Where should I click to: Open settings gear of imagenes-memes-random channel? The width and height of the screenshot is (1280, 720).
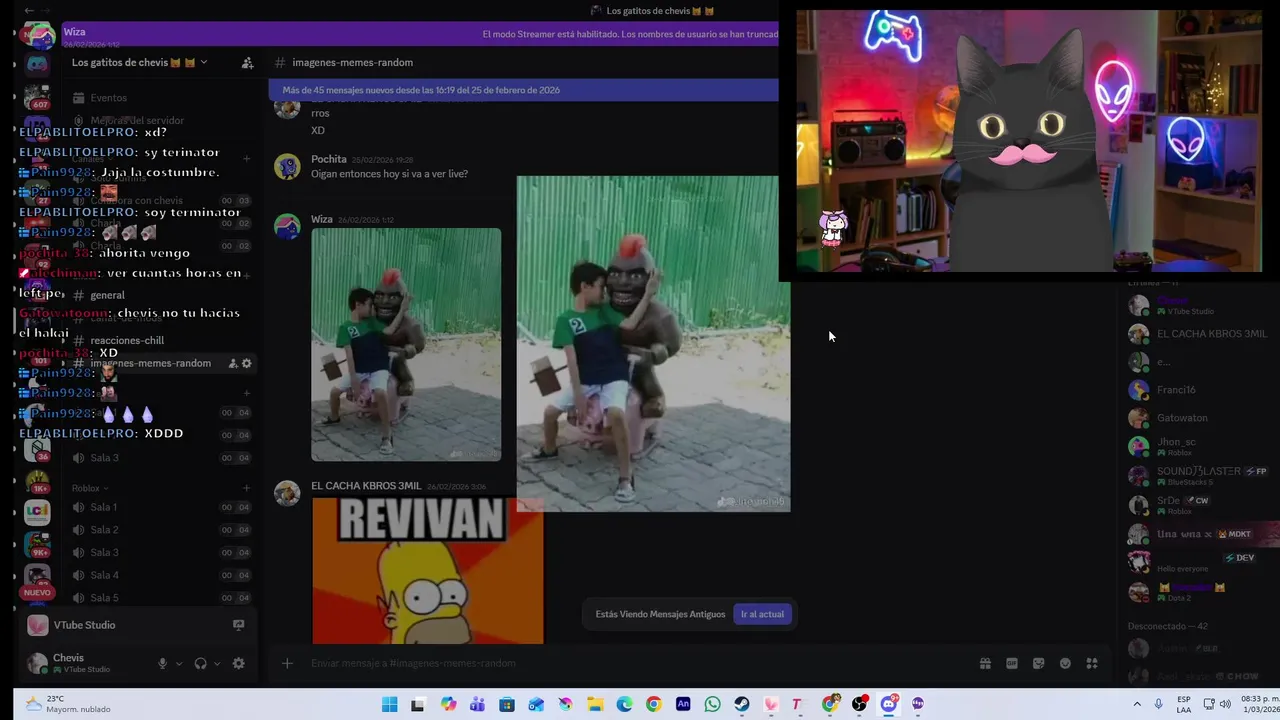[x=247, y=363]
